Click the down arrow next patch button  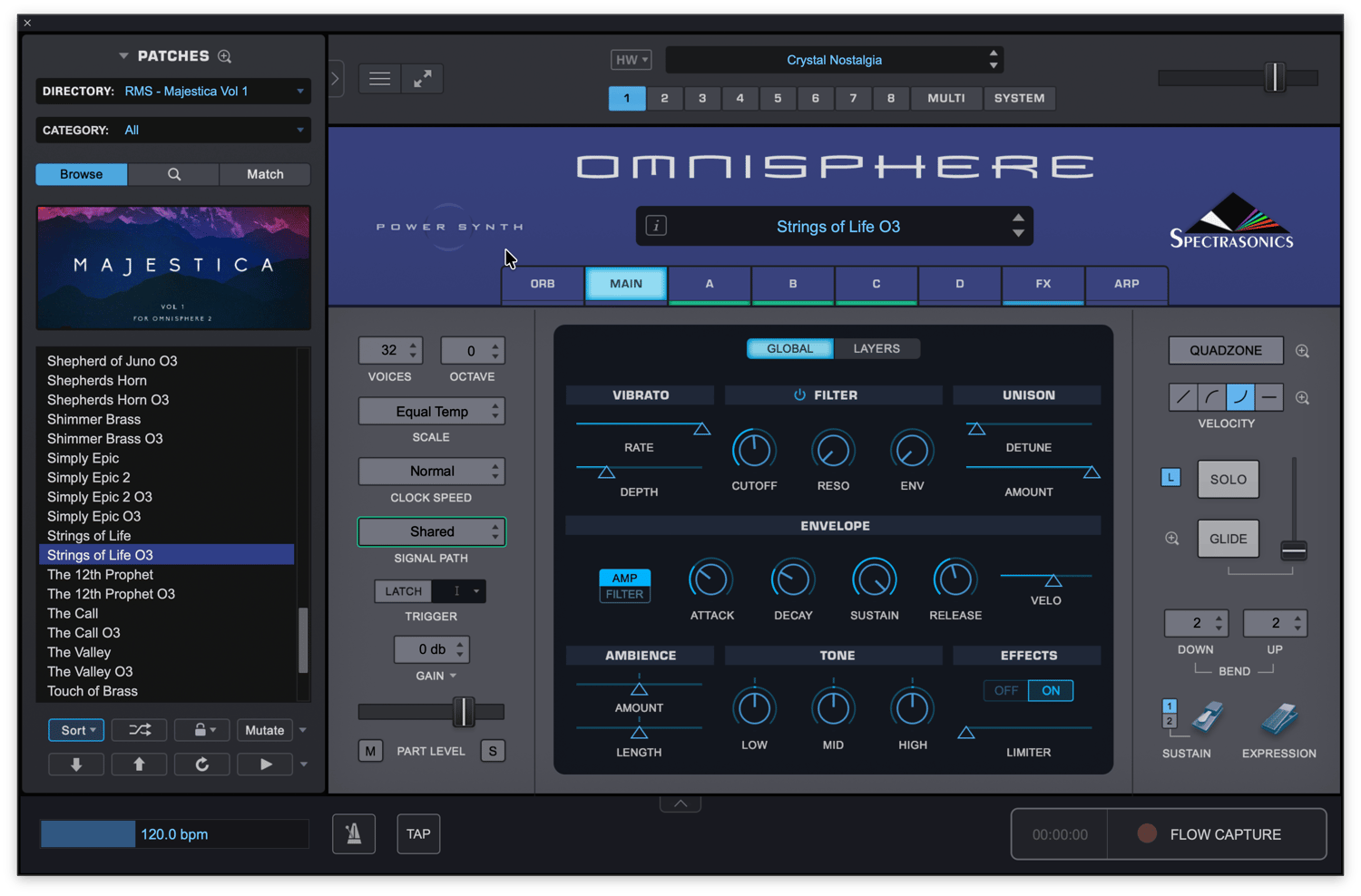(x=76, y=765)
